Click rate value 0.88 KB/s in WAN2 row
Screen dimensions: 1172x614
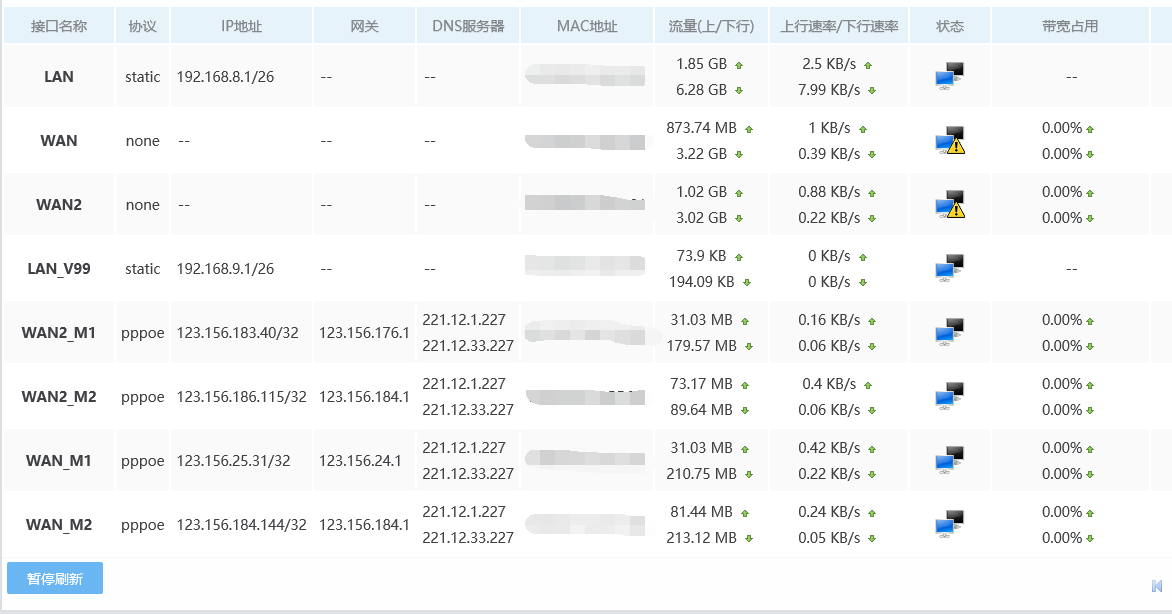click(x=829, y=191)
